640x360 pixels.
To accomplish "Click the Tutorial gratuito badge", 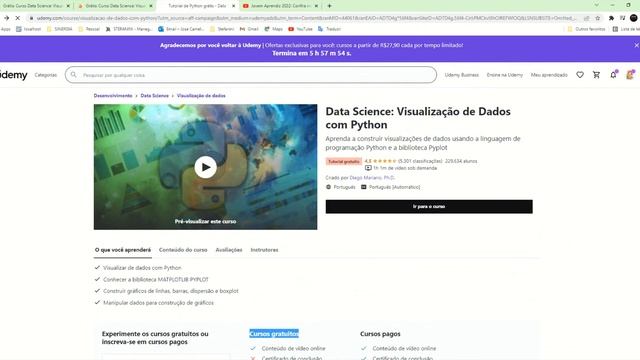I will pyautogui.click(x=344, y=162).
